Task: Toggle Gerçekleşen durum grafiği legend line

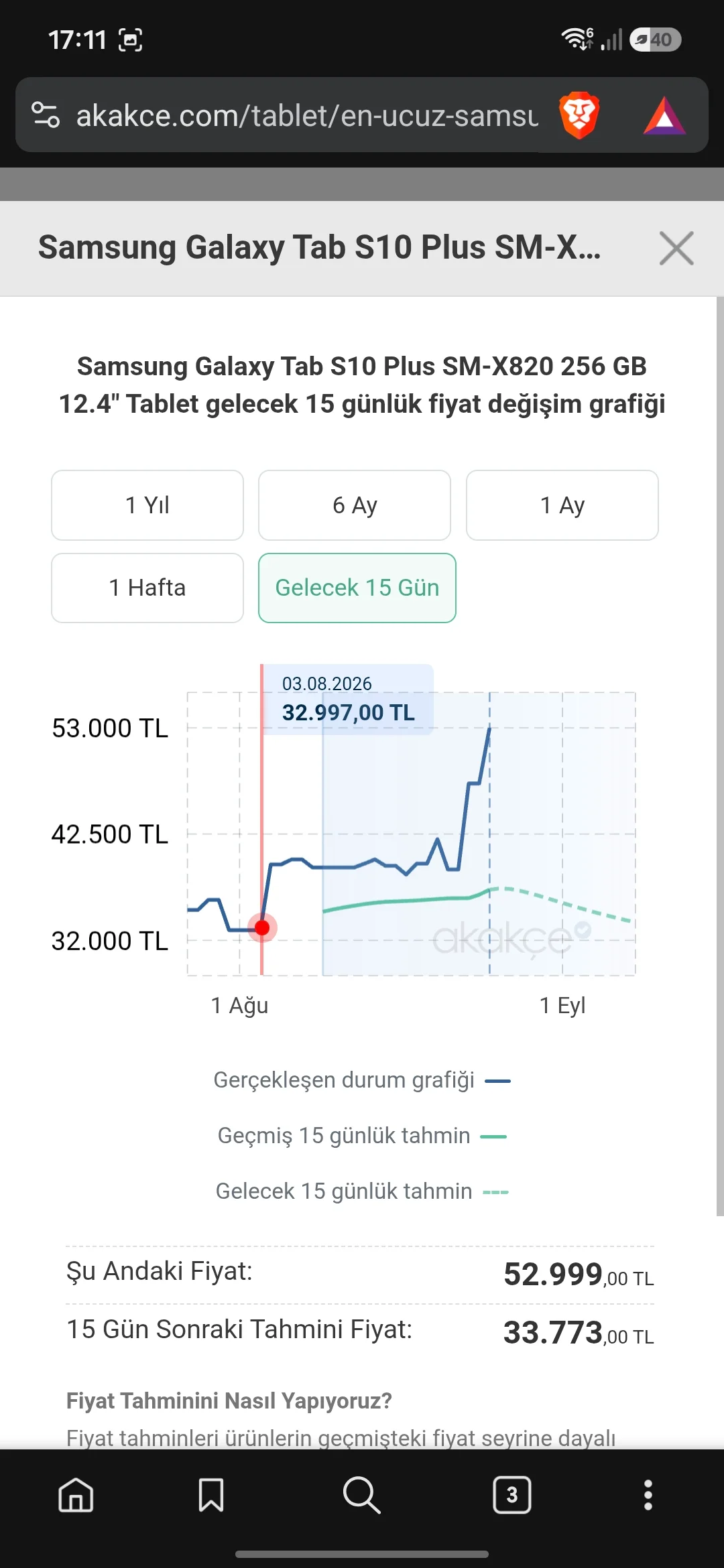Action: 362,1080
